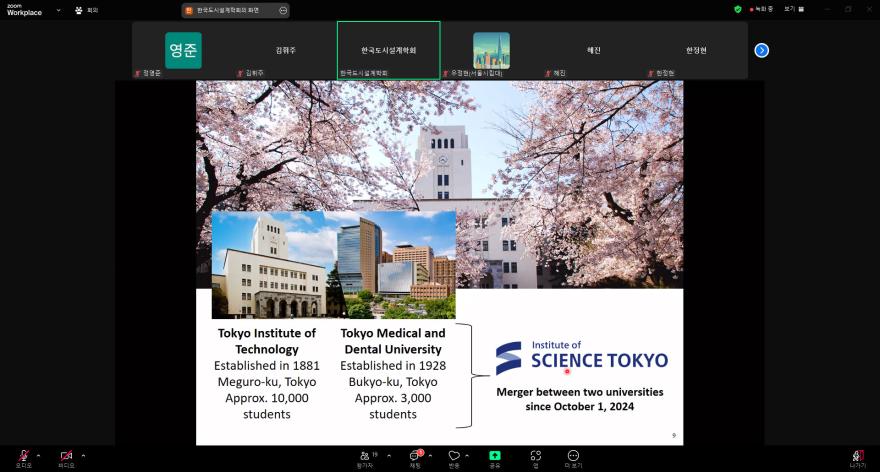Click the muted mic icon beside 정영준
880x472 pixels.
[138, 74]
